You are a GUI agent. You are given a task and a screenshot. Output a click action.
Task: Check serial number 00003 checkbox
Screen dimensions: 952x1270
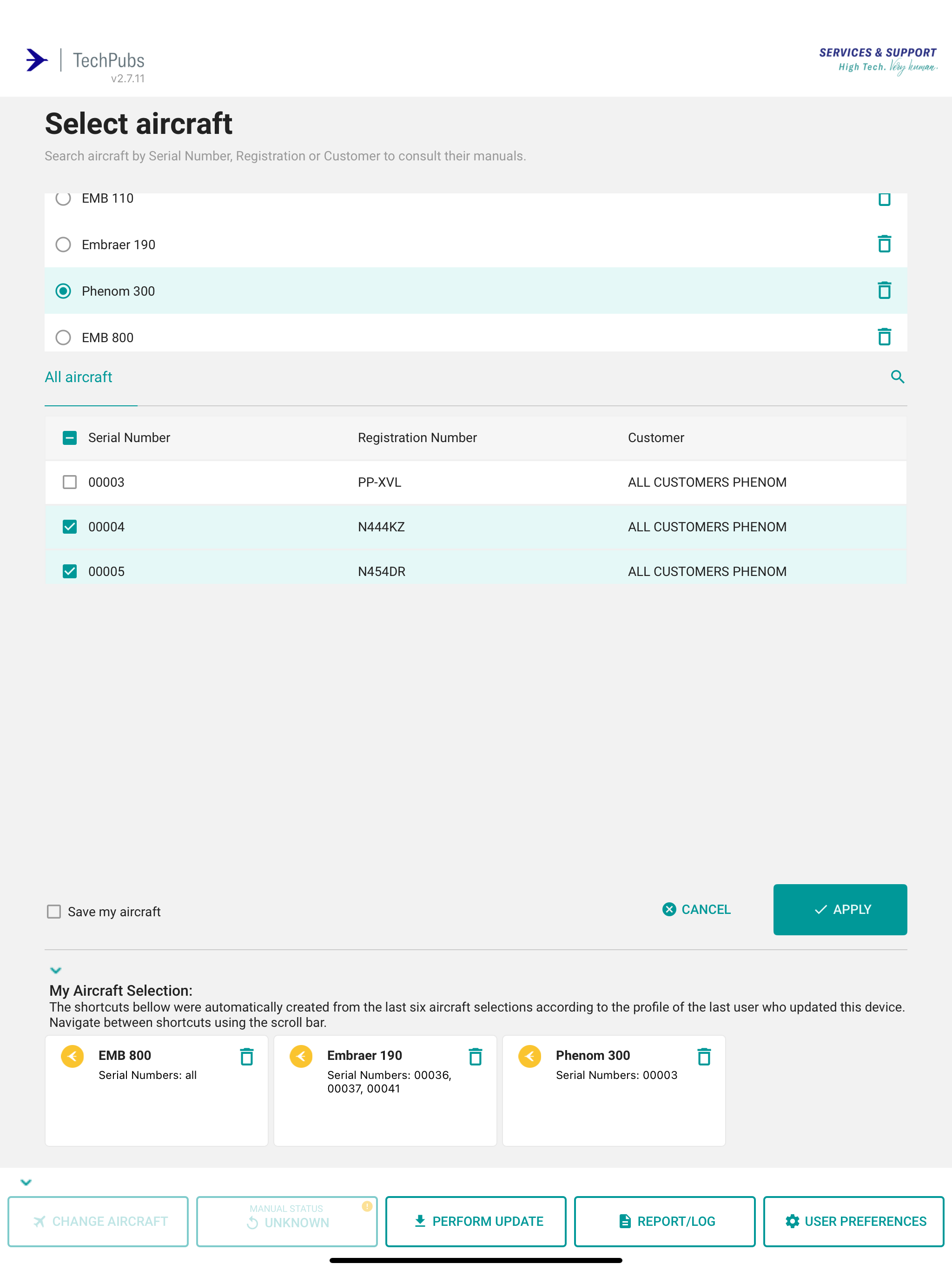point(69,482)
